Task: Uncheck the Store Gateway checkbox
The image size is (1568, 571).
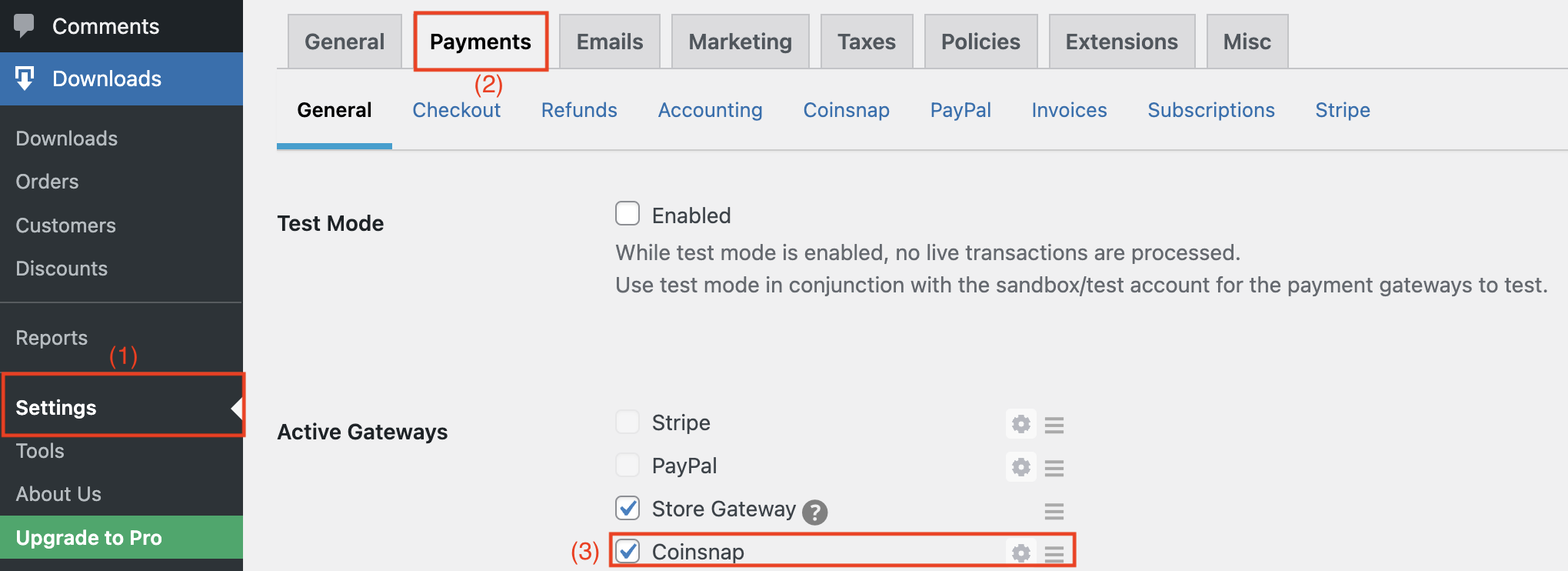Action: 628,508
